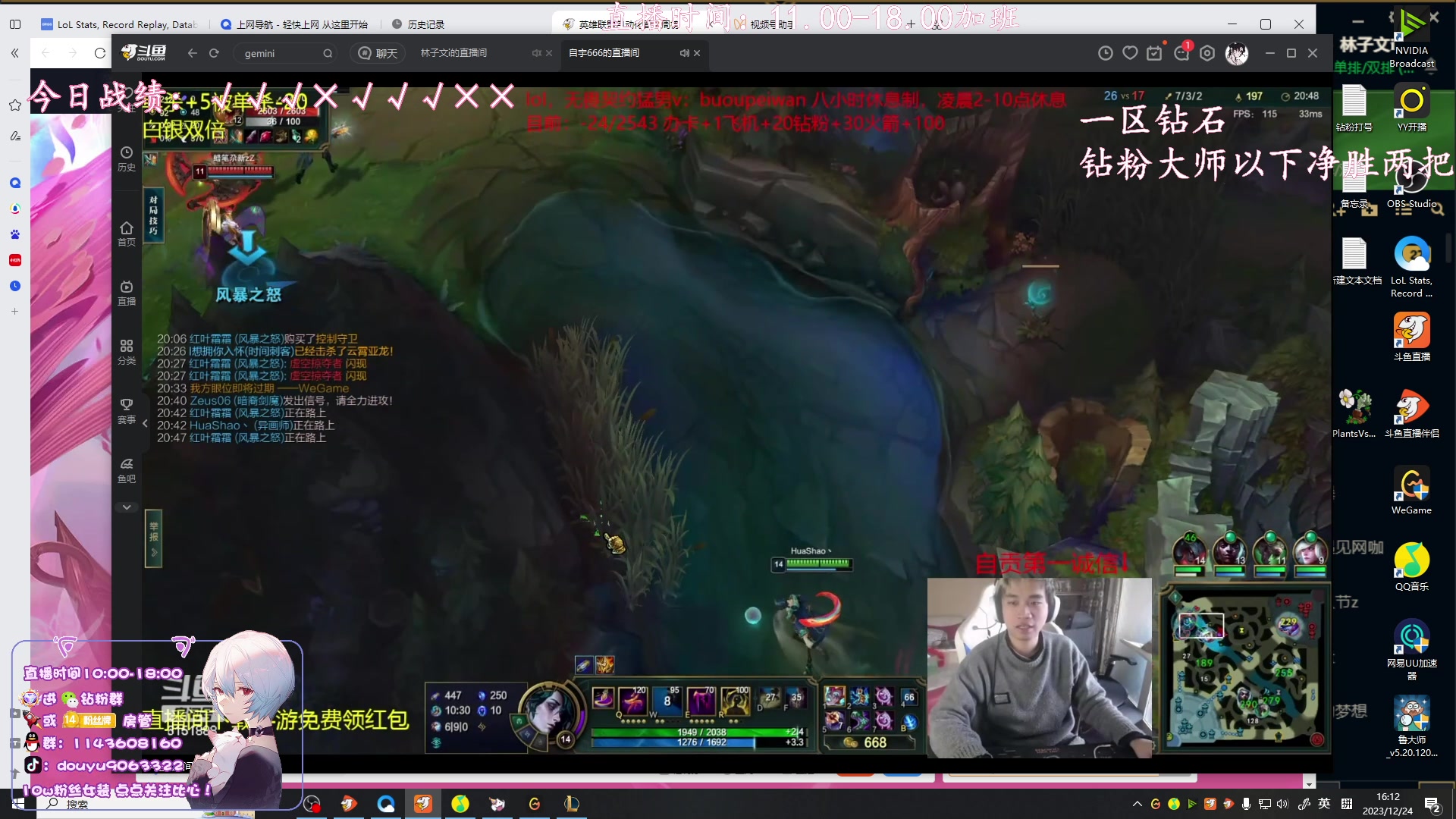The image size is (1456, 819).
Task: Mute the 自宇666的直播间 tab audio
Action: click(x=684, y=53)
